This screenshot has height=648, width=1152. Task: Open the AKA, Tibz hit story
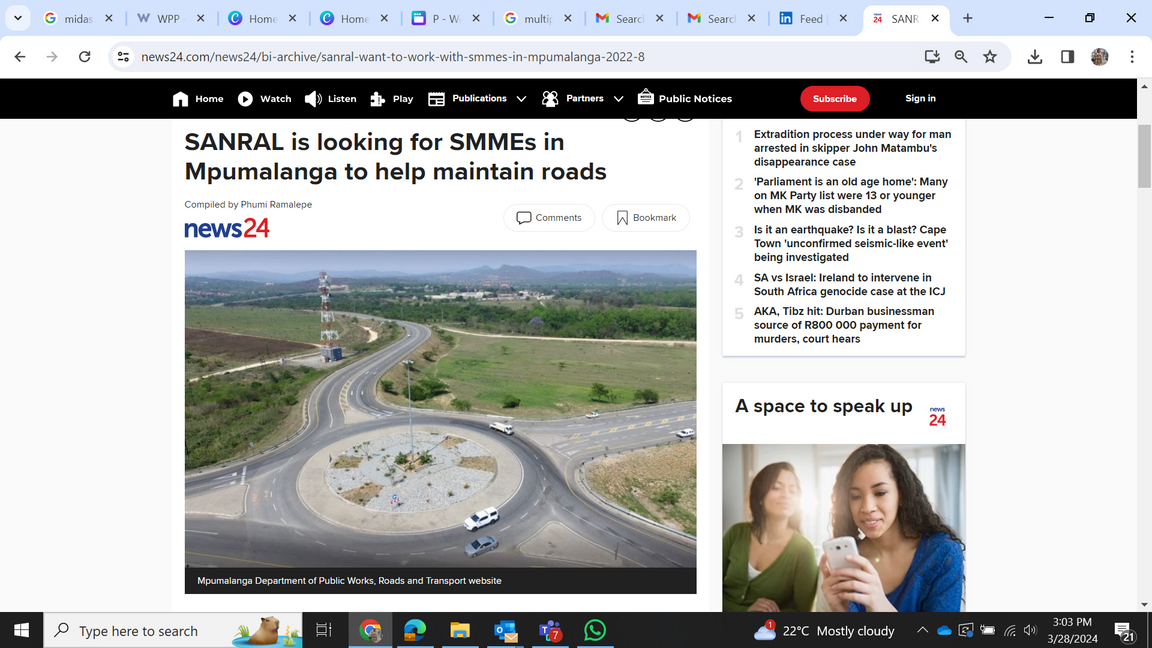(x=844, y=325)
